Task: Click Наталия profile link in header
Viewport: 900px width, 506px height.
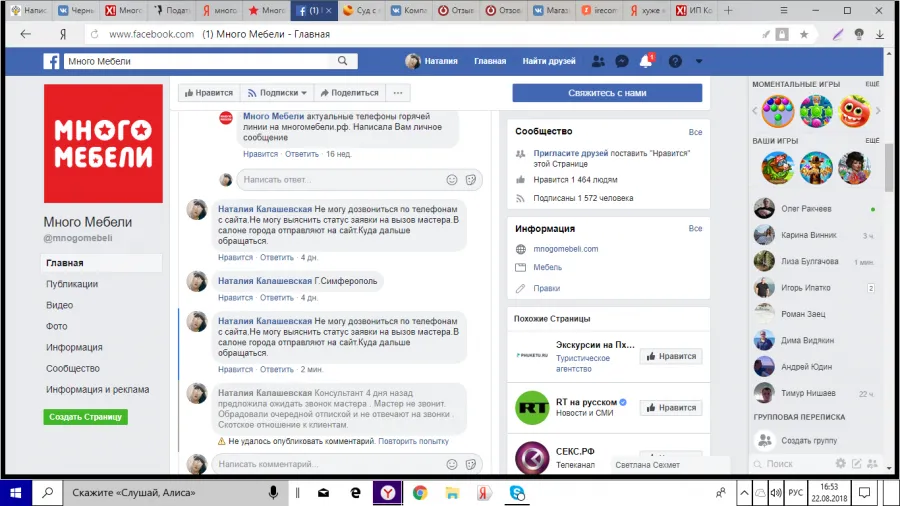Action: pyautogui.click(x=432, y=61)
